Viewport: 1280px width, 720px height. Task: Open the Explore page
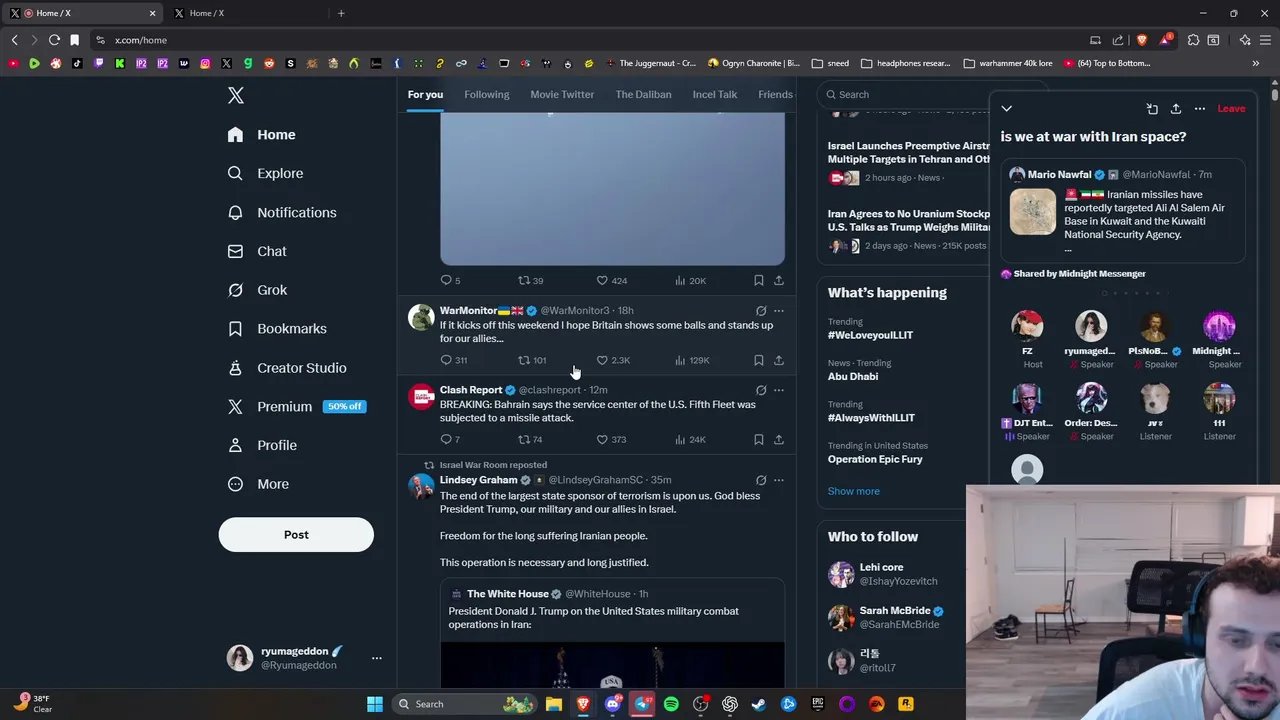tap(265, 173)
